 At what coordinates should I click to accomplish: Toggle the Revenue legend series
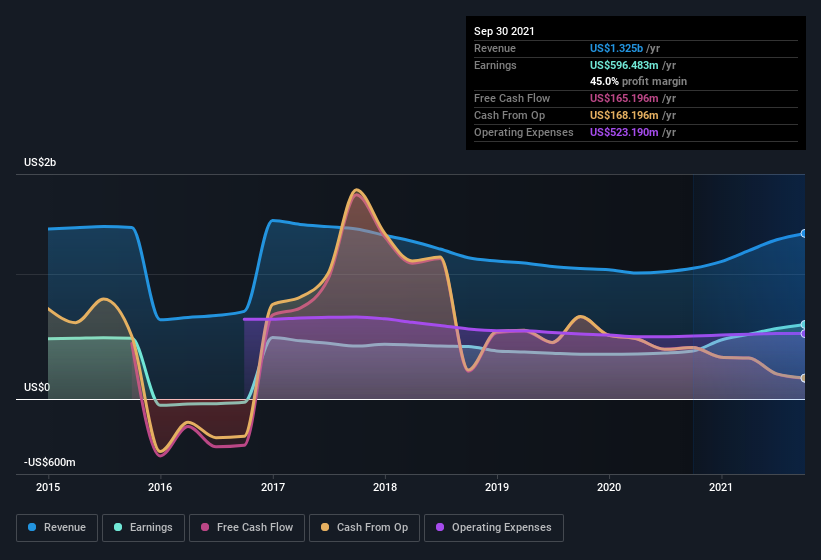pos(57,528)
